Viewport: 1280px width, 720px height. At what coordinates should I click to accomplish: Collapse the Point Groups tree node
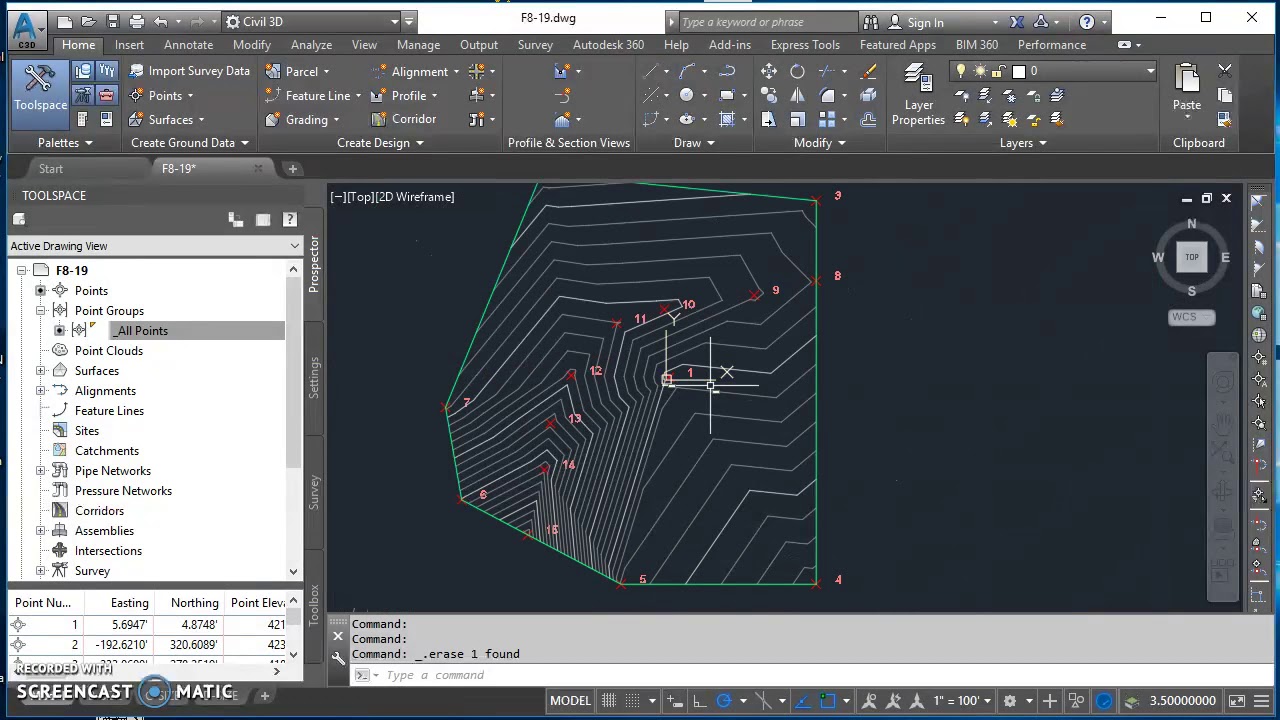tap(41, 311)
